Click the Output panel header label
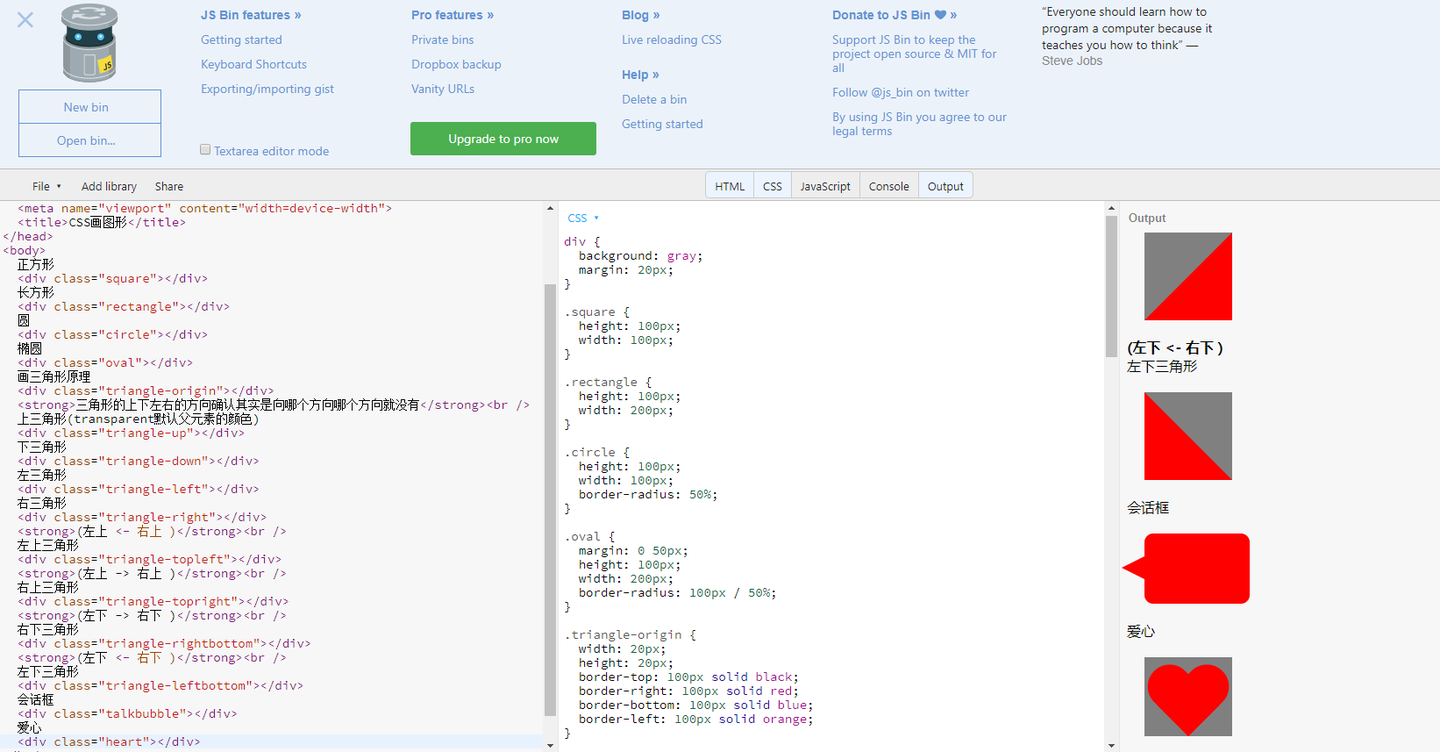 [1147, 218]
